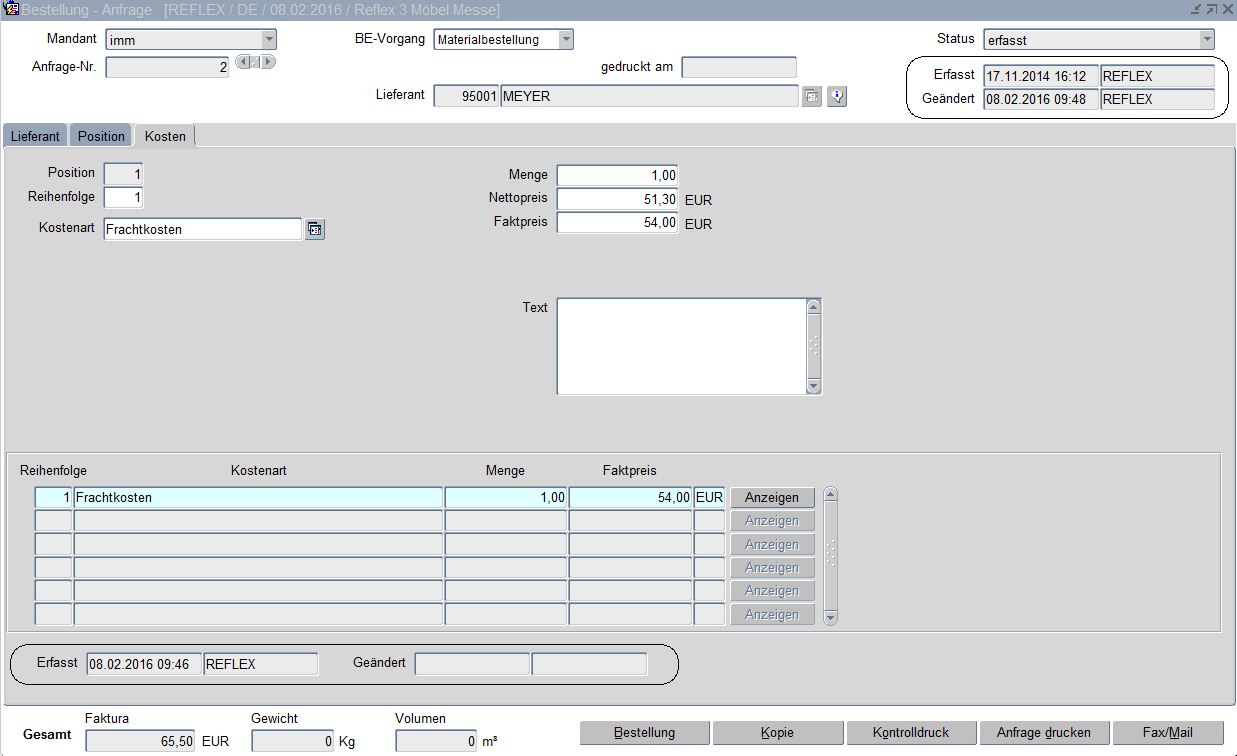Expand the Mandant dropdown

268,40
